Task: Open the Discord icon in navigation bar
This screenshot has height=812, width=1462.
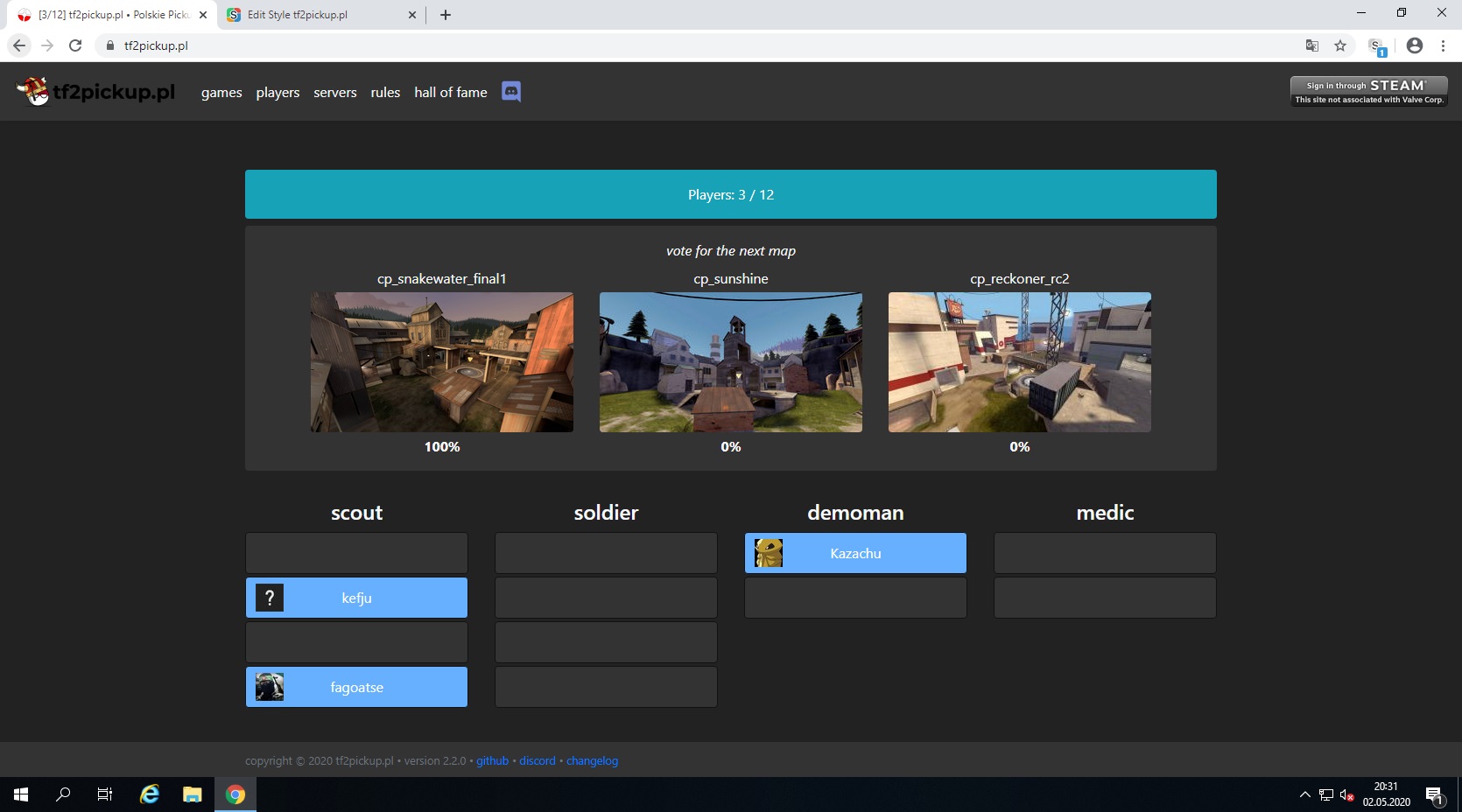Action: click(x=511, y=91)
